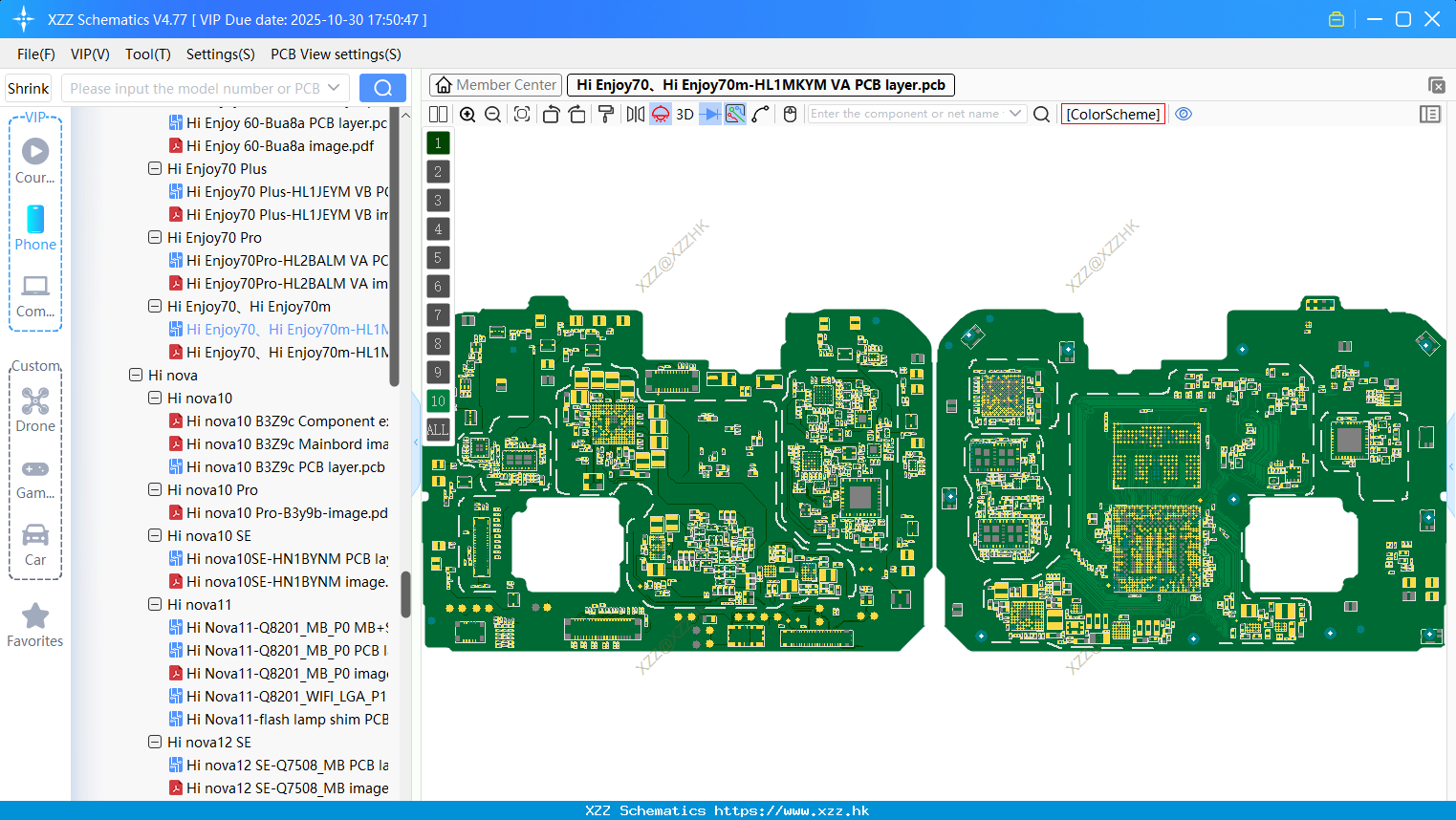
Task: Open the mouse settings tool
Action: click(790, 115)
